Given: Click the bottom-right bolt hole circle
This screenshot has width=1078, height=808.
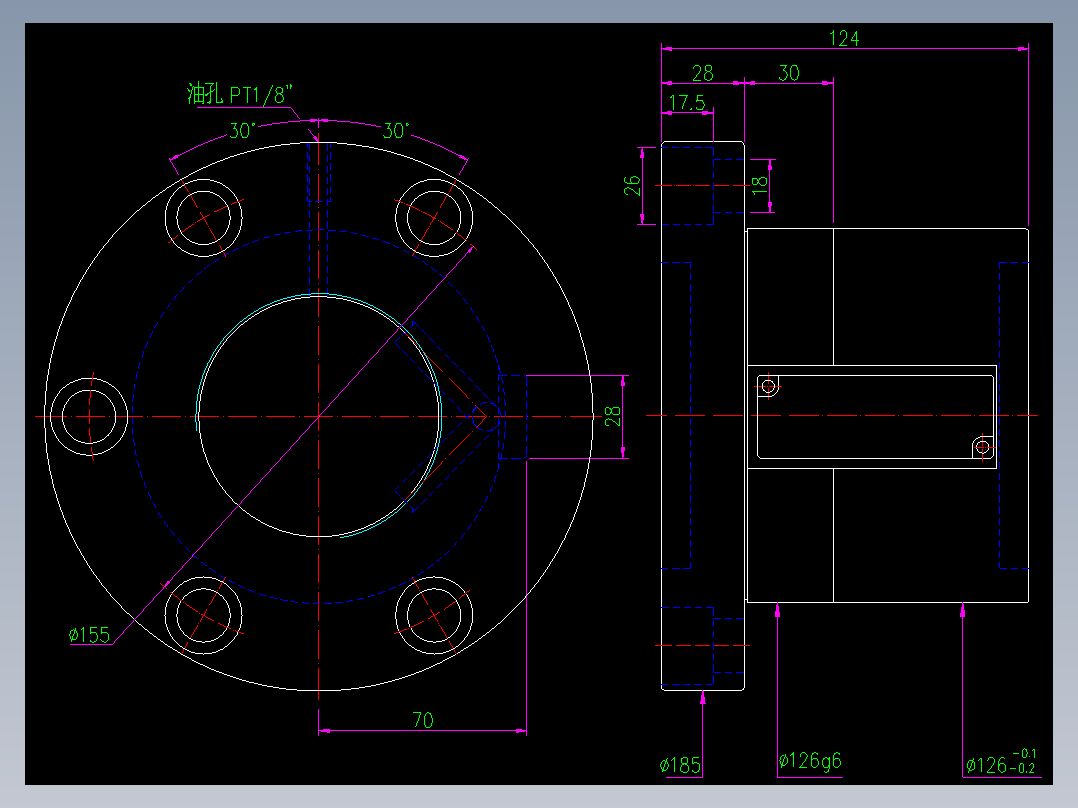Looking at the screenshot, I should click(x=434, y=615).
